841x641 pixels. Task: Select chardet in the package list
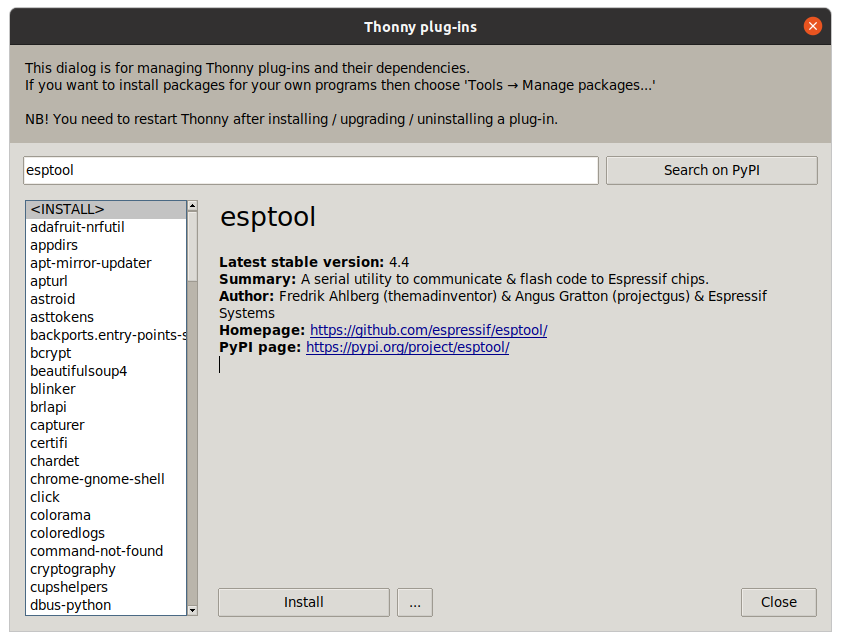click(x=106, y=461)
